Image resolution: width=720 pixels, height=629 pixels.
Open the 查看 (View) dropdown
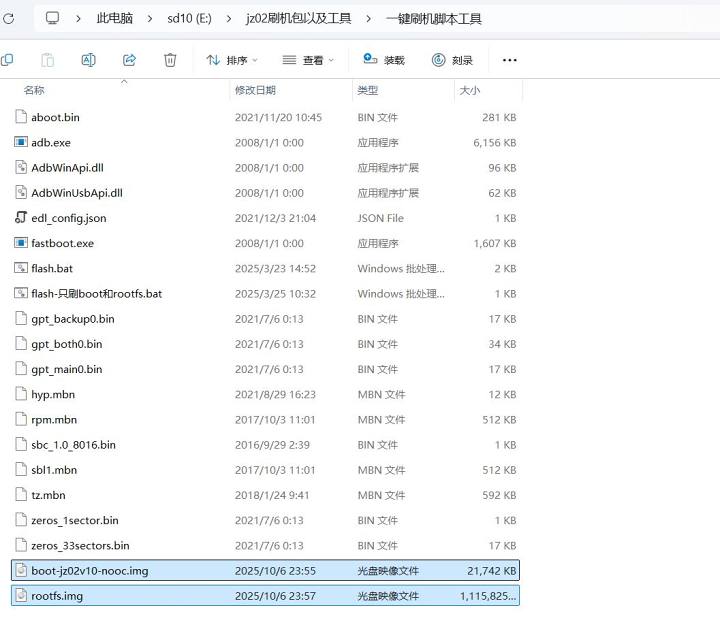pyautogui.click(x=308, y=60)
